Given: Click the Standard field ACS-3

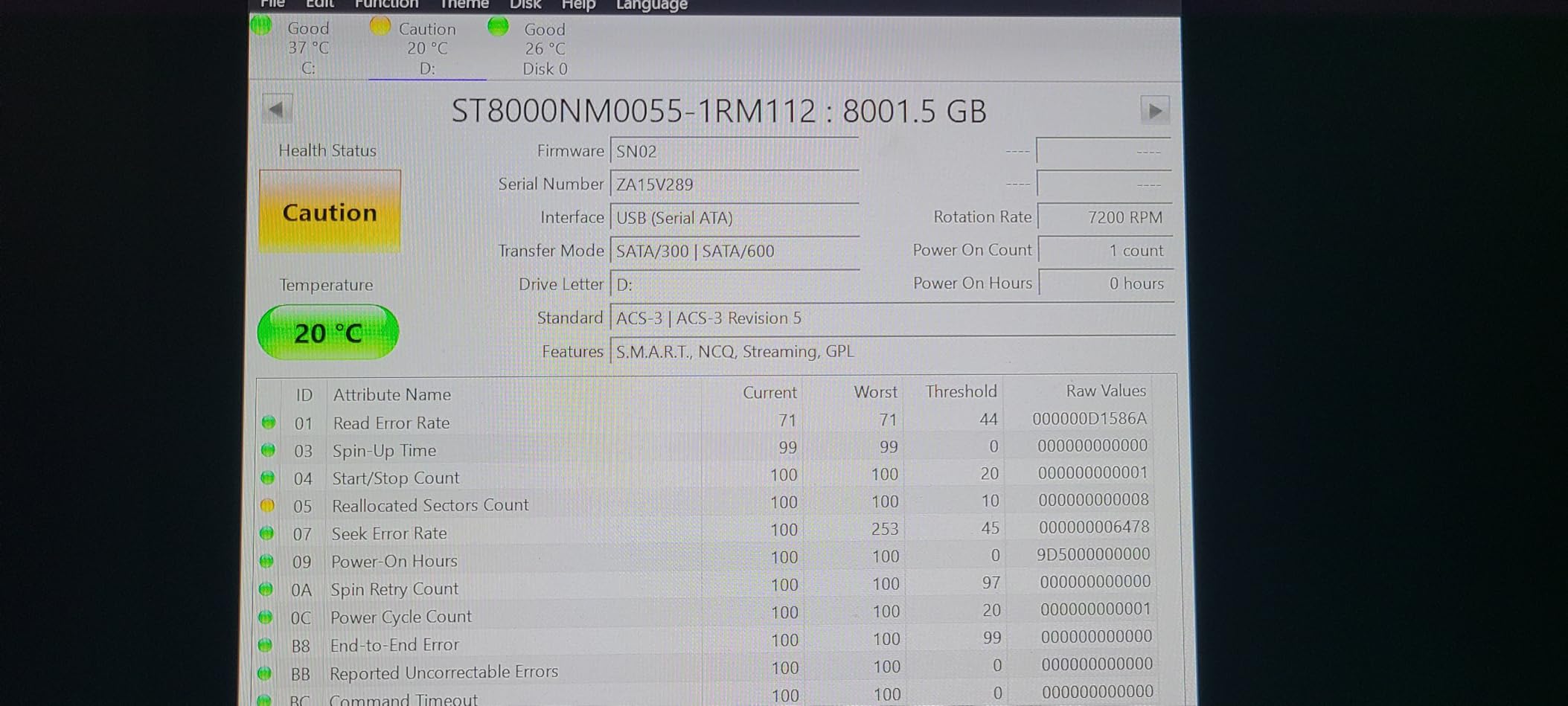Looking at the screenshot, I should click(x=892, y=318).
